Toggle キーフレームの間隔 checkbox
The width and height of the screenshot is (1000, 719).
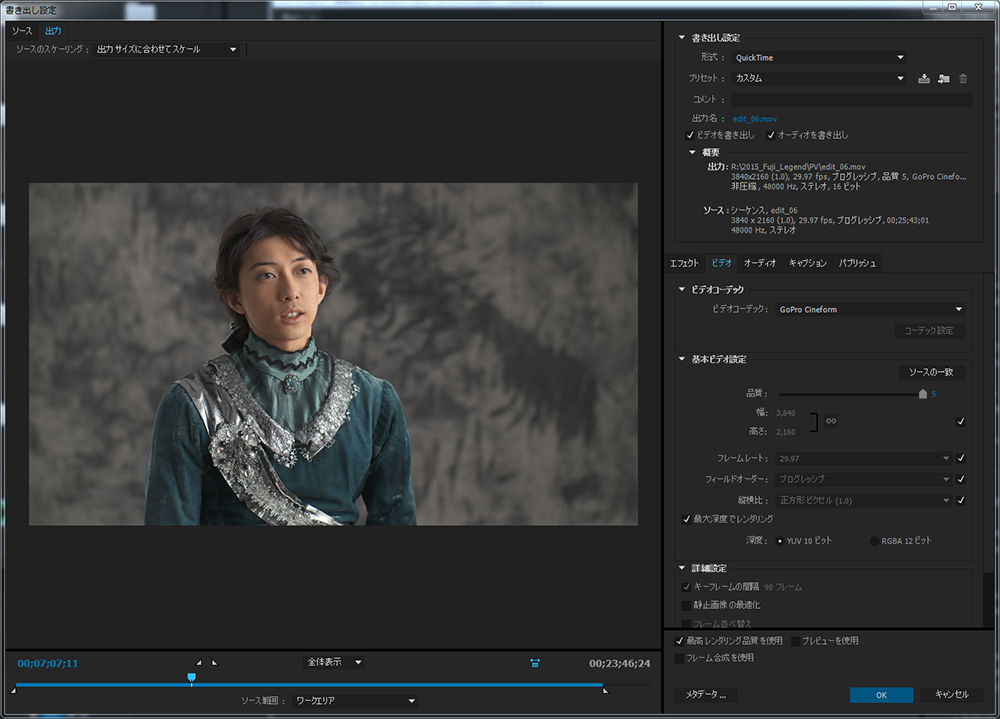point(686,587)
